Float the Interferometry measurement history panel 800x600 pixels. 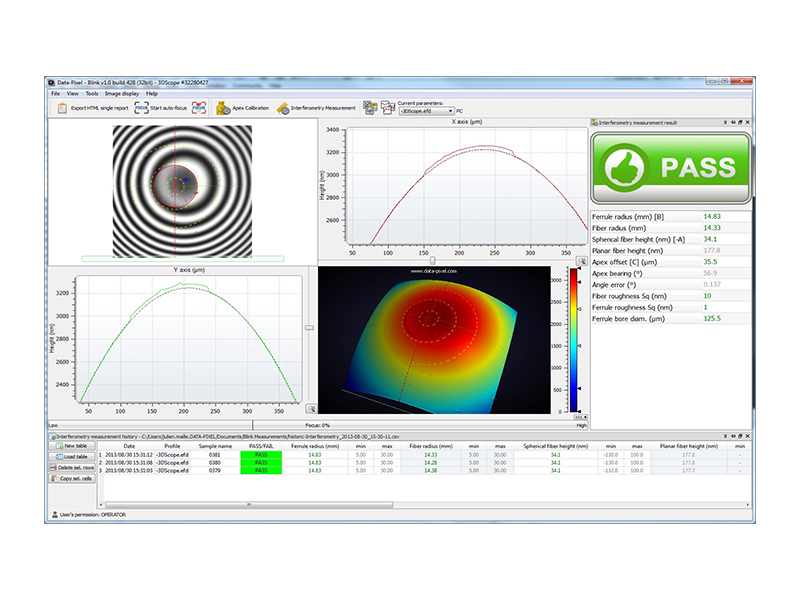tap(740, 436)
